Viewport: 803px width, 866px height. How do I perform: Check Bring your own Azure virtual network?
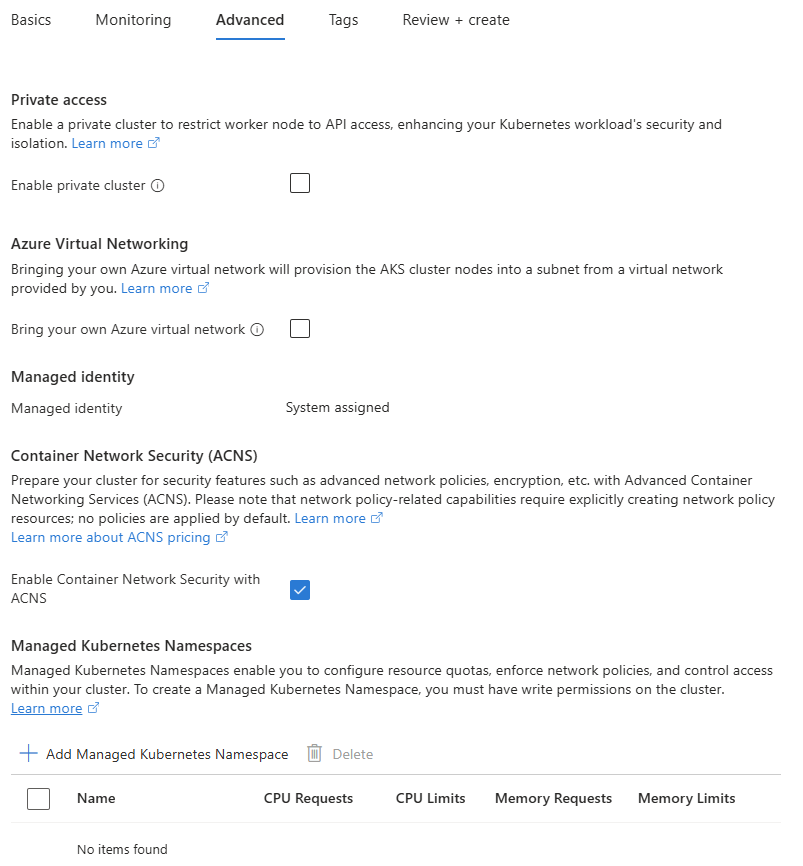(299, 328)
